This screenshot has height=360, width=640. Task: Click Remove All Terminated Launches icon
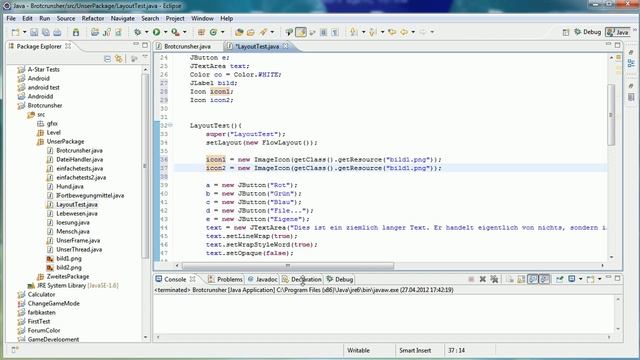pos(494,279)
